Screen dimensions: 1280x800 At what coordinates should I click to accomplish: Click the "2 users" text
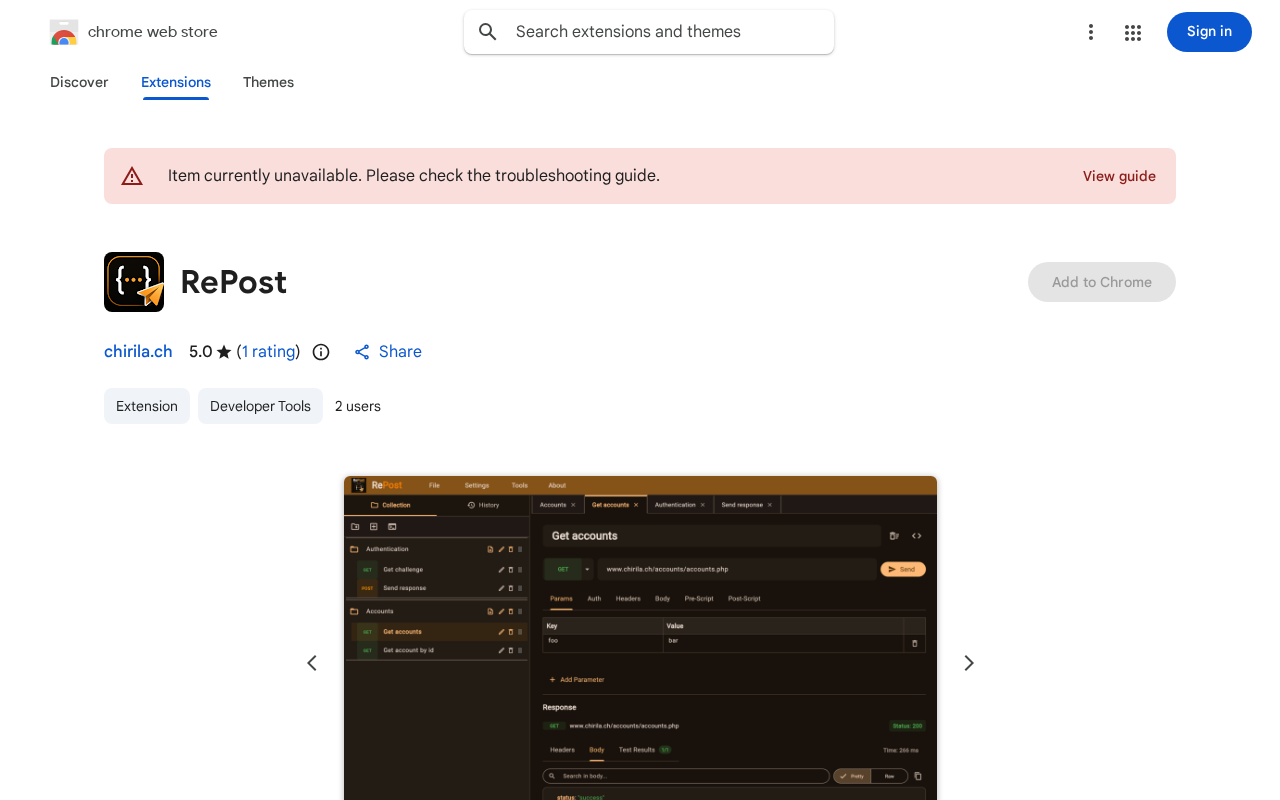pos(358,406)
